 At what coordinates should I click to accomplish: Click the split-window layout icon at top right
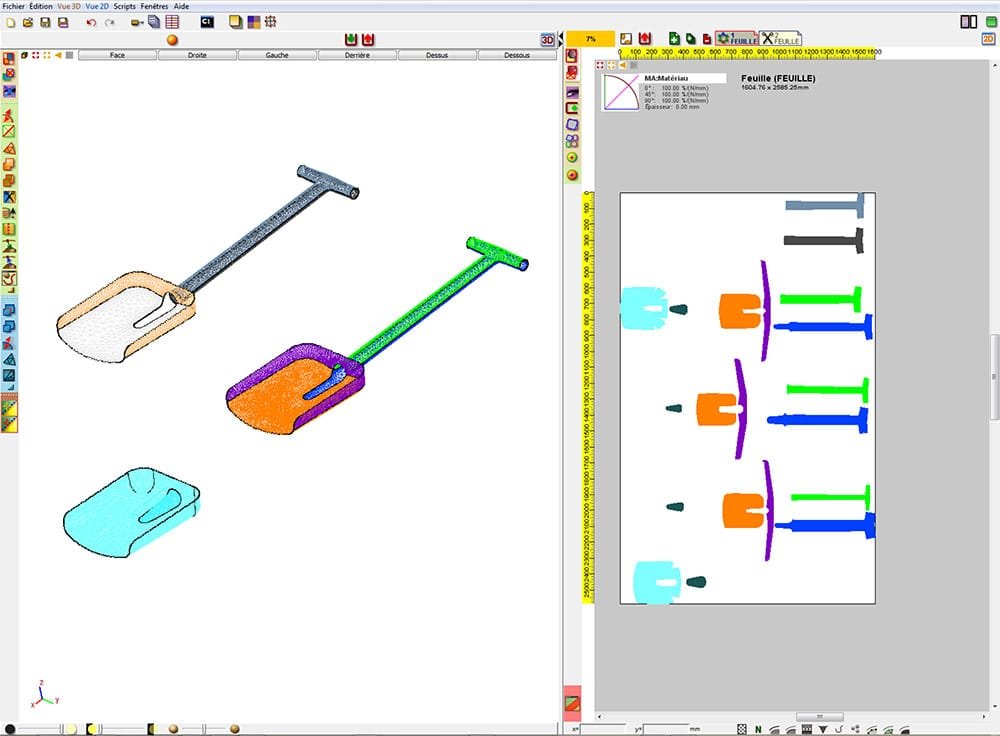(968, 21)
